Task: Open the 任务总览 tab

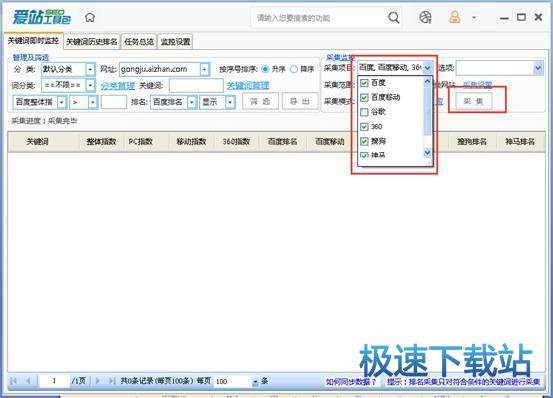Action: tap(139, 42)
